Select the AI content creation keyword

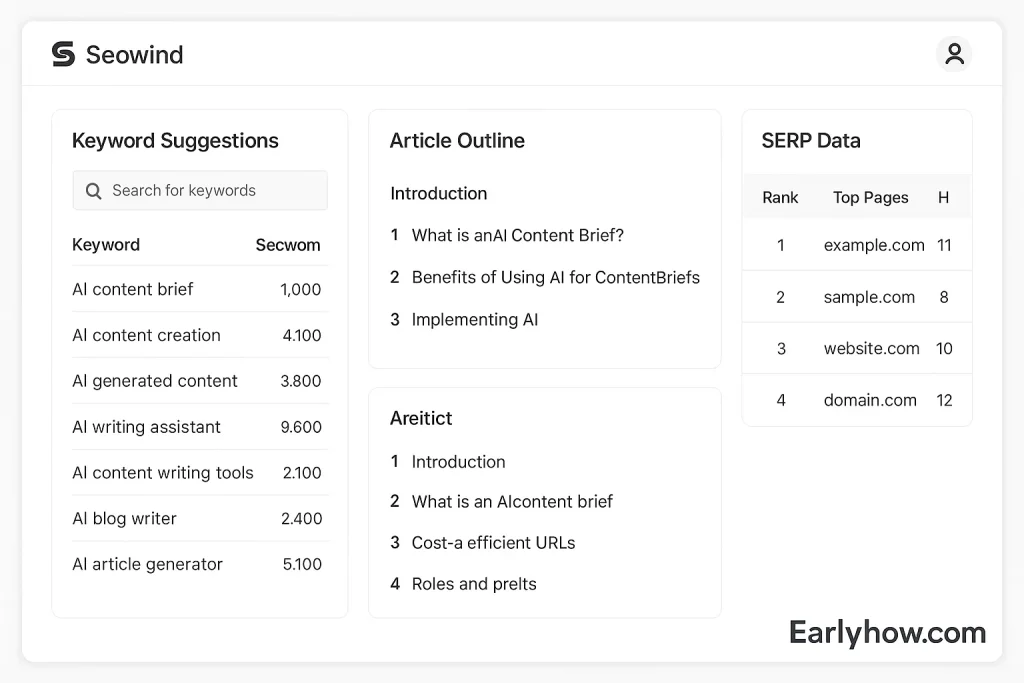click(x=146, y=335)
